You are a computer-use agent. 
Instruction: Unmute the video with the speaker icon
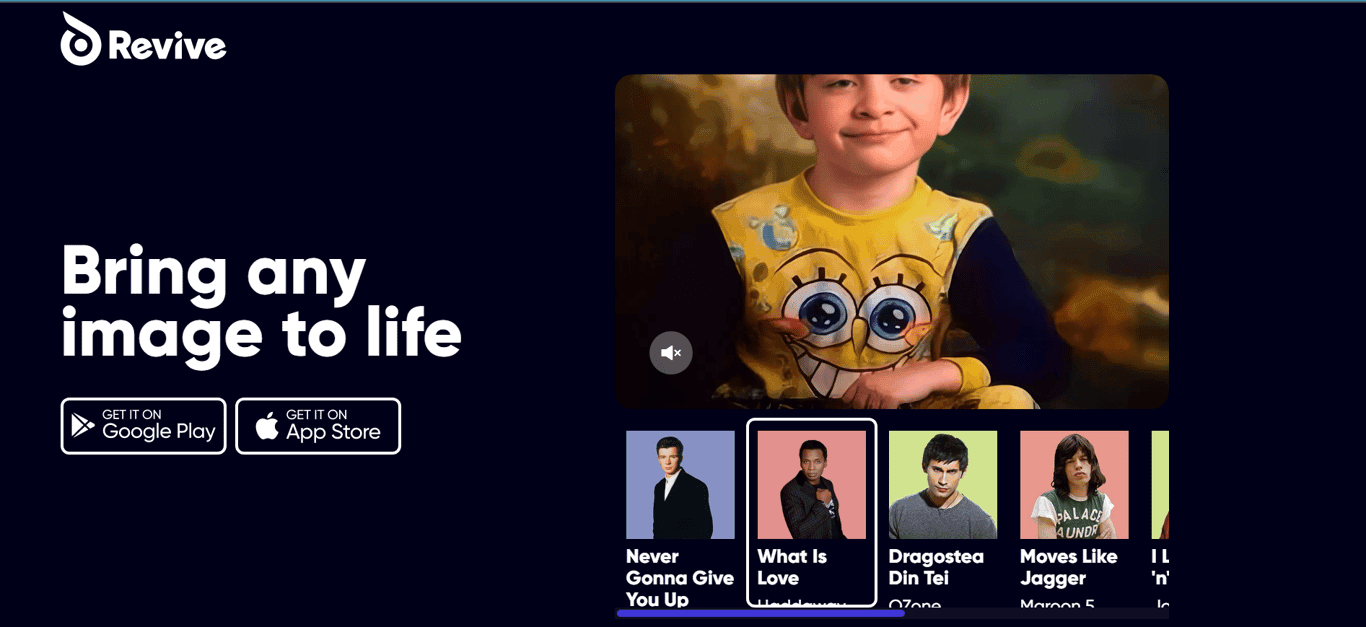pos(671,353)
